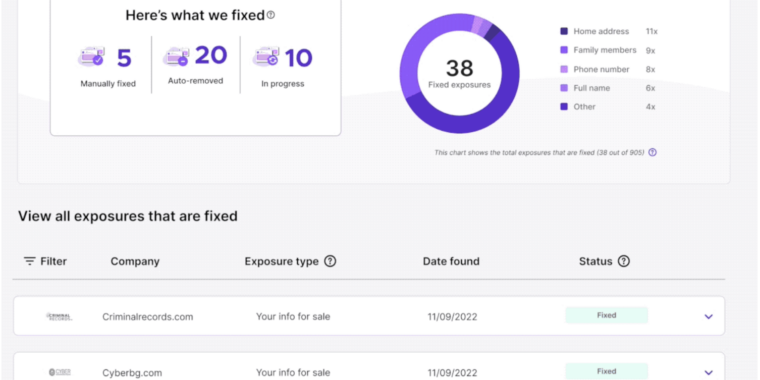Click the 11x count in legend
This screenshot has height=380, width=760.
tap(651, 32)
